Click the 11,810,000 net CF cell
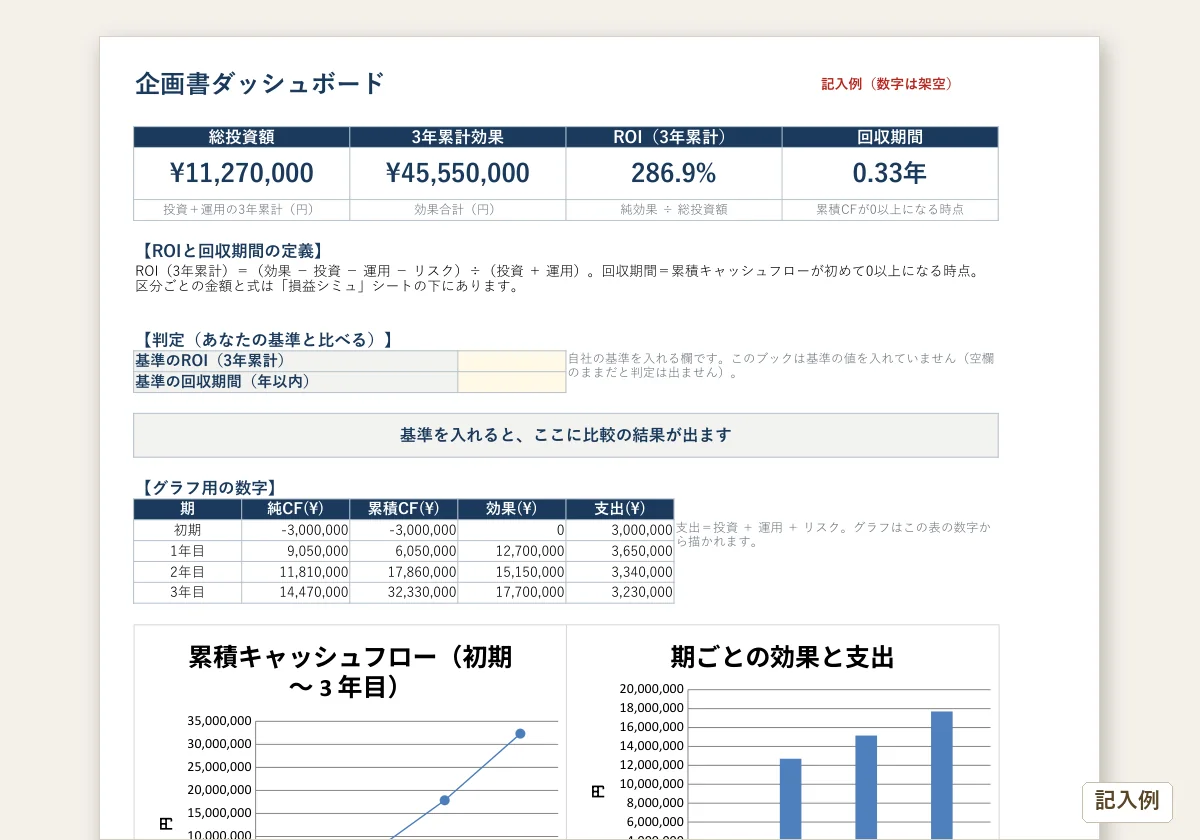The width and height of the screenshot is (1200, 840). point(296,572)
